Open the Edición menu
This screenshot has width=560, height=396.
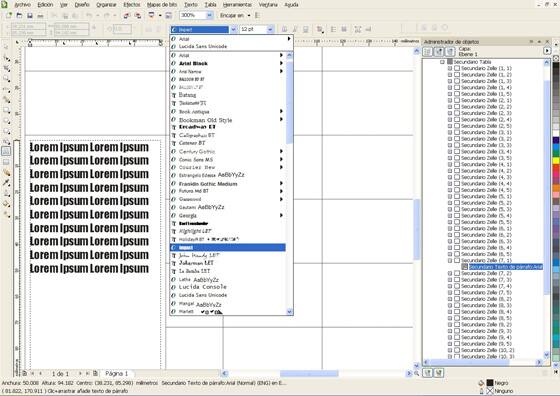(x=45, y=5)
